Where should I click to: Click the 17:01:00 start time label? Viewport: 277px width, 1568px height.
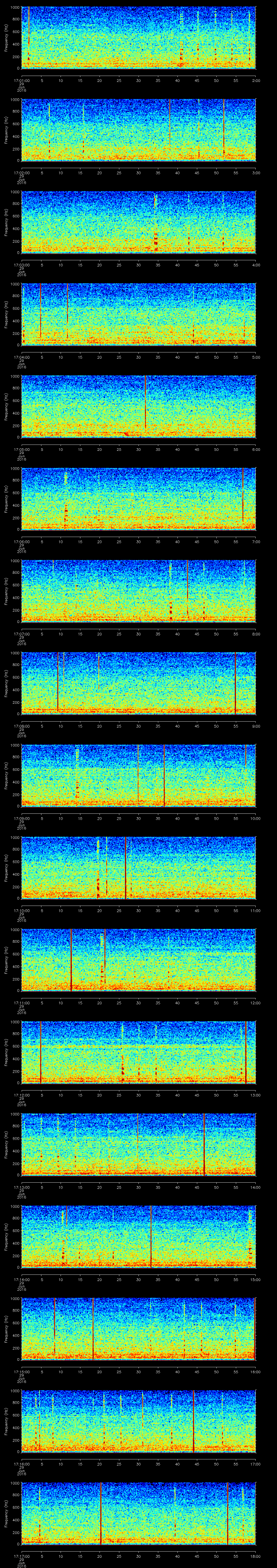(x=21, y=80)
